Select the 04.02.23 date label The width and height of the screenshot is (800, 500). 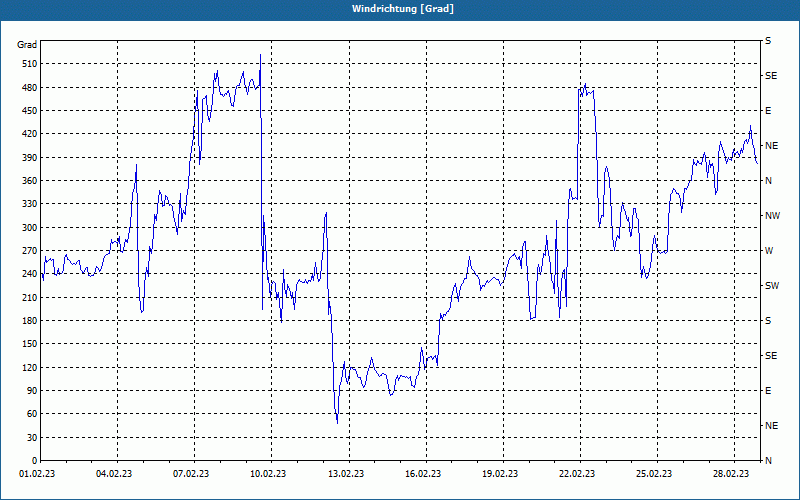click(x=114, y=474)
